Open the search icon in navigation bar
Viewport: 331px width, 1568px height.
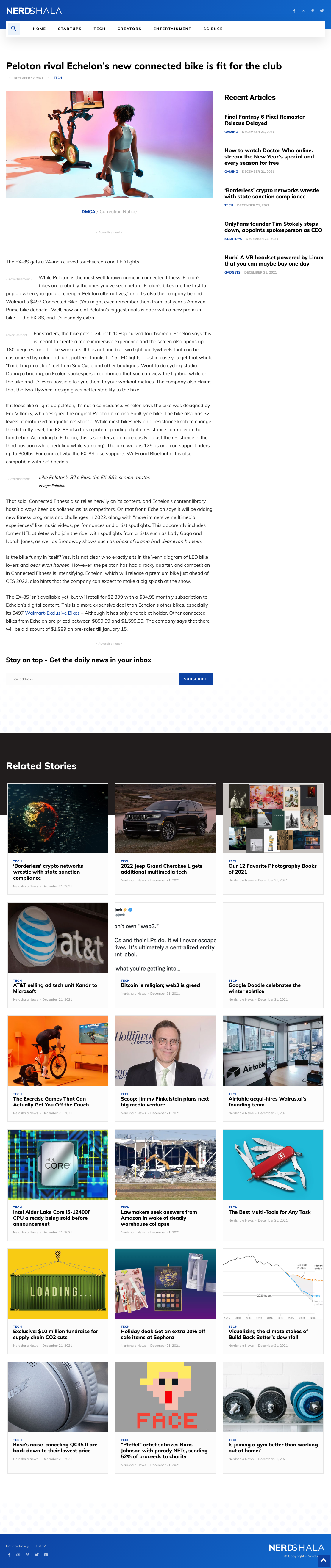(13, 29)
